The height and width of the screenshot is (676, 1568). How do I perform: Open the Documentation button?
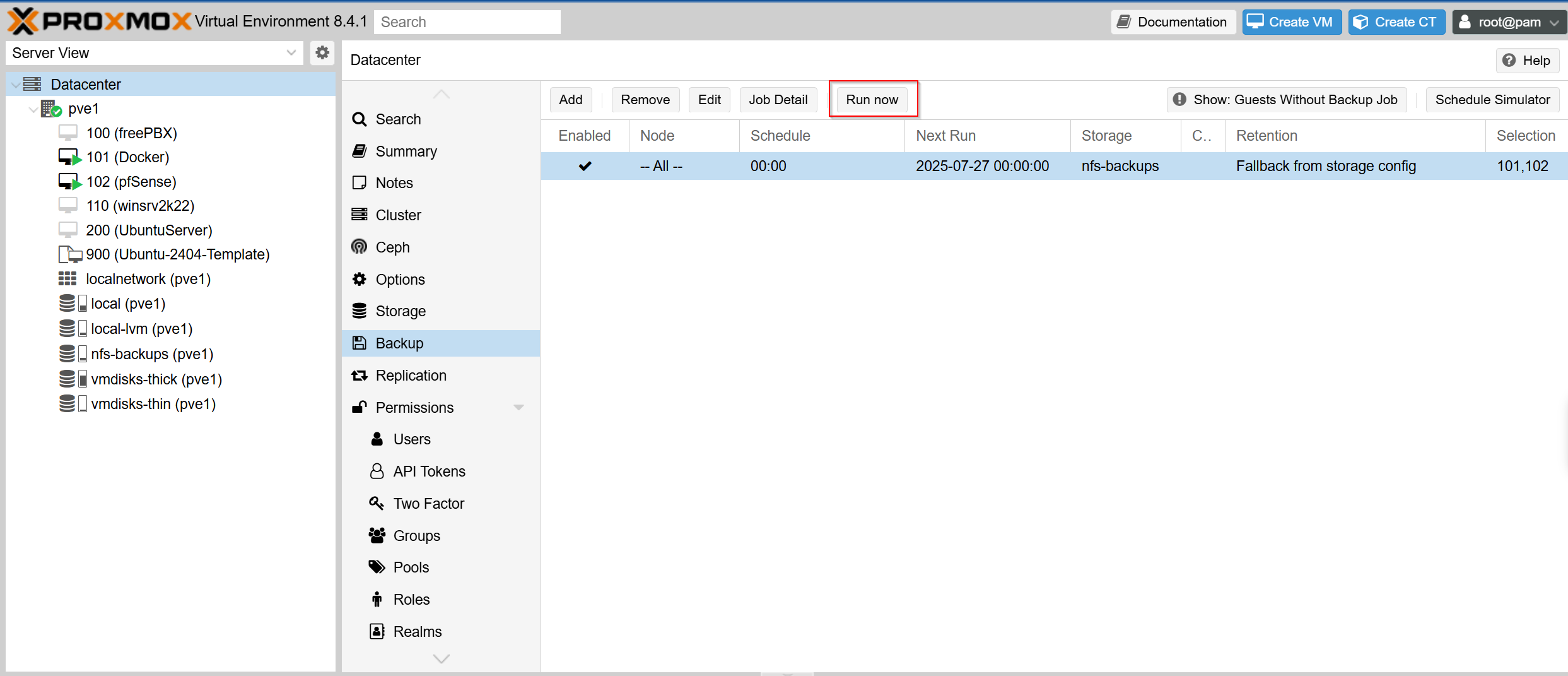tap(1173, 22)
